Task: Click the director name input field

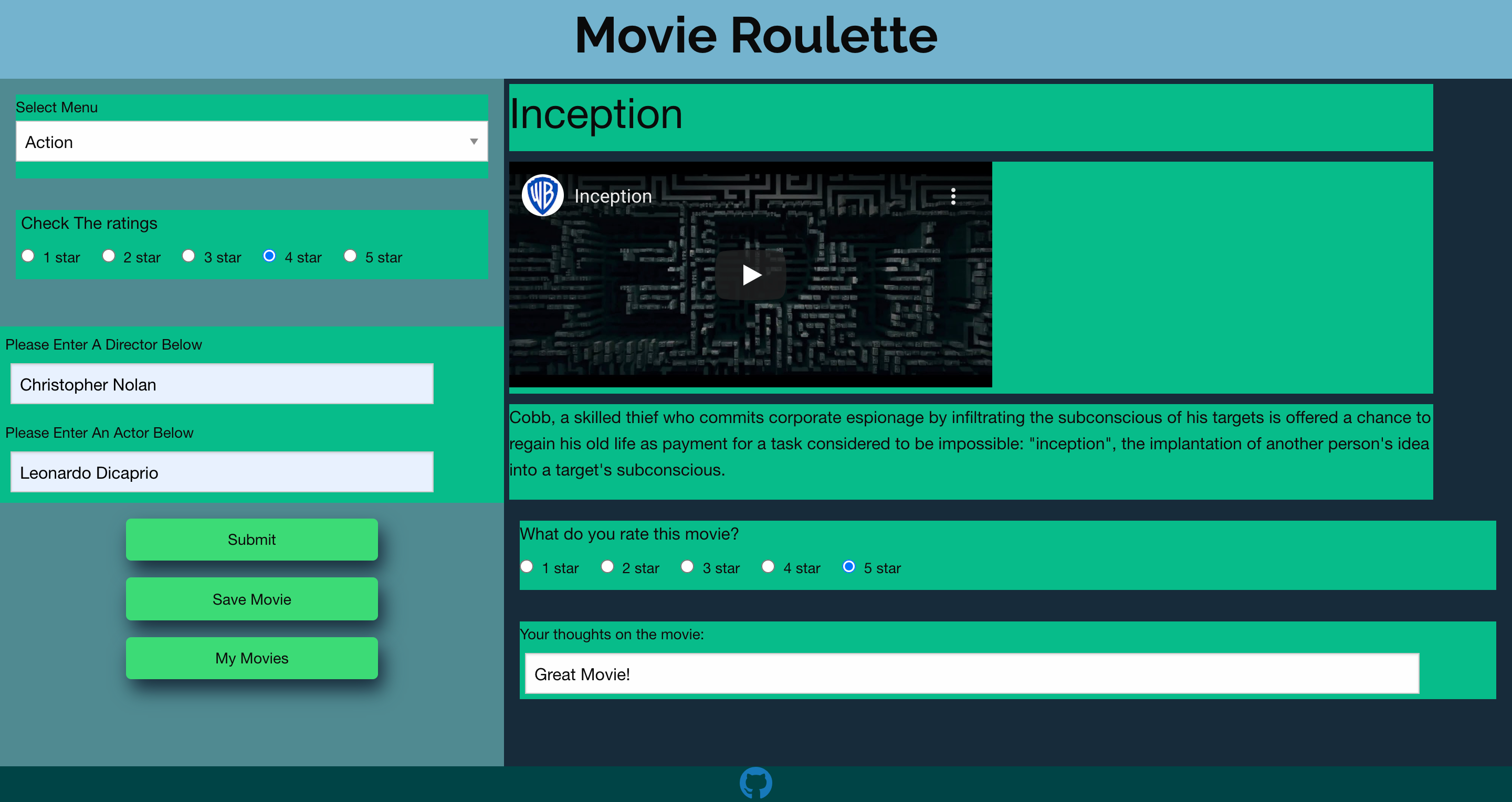Action: tap(221, 383)
